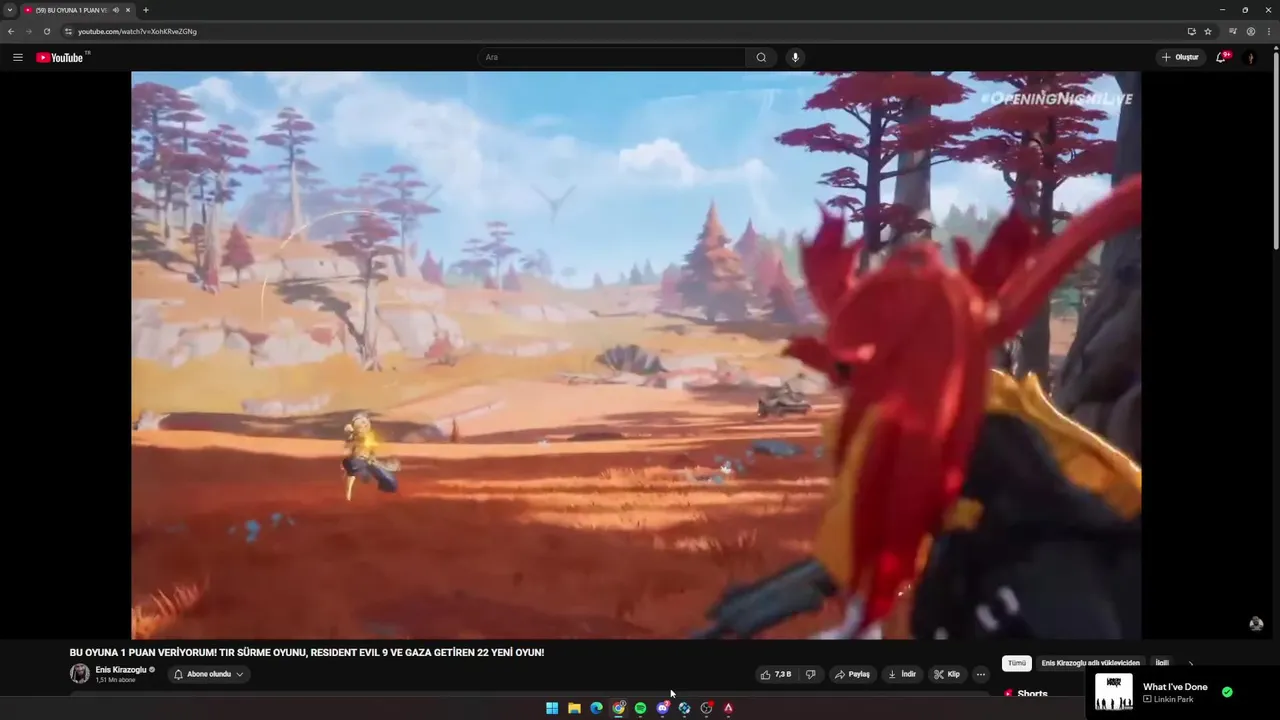Go back with the browser back arrow
This screenshot has width=1280, height=720.
pos(11,31)
